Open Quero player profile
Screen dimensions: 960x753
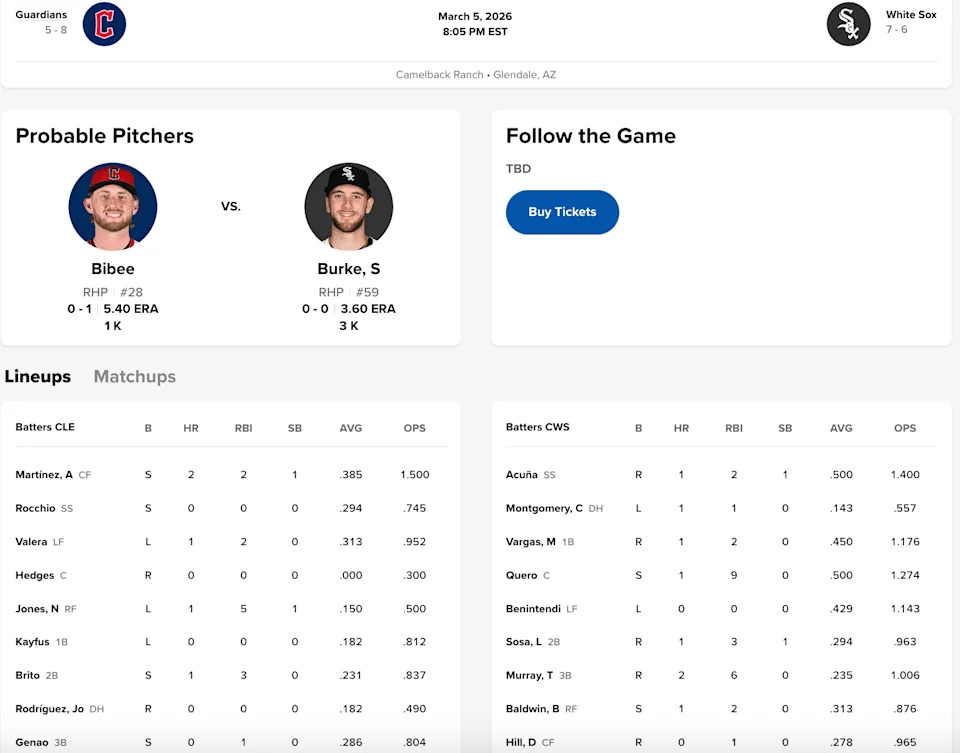coord(522,575)
